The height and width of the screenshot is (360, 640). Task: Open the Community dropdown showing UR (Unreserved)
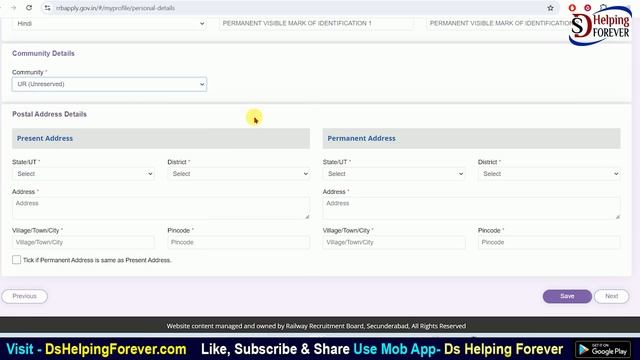click(109, 84)
